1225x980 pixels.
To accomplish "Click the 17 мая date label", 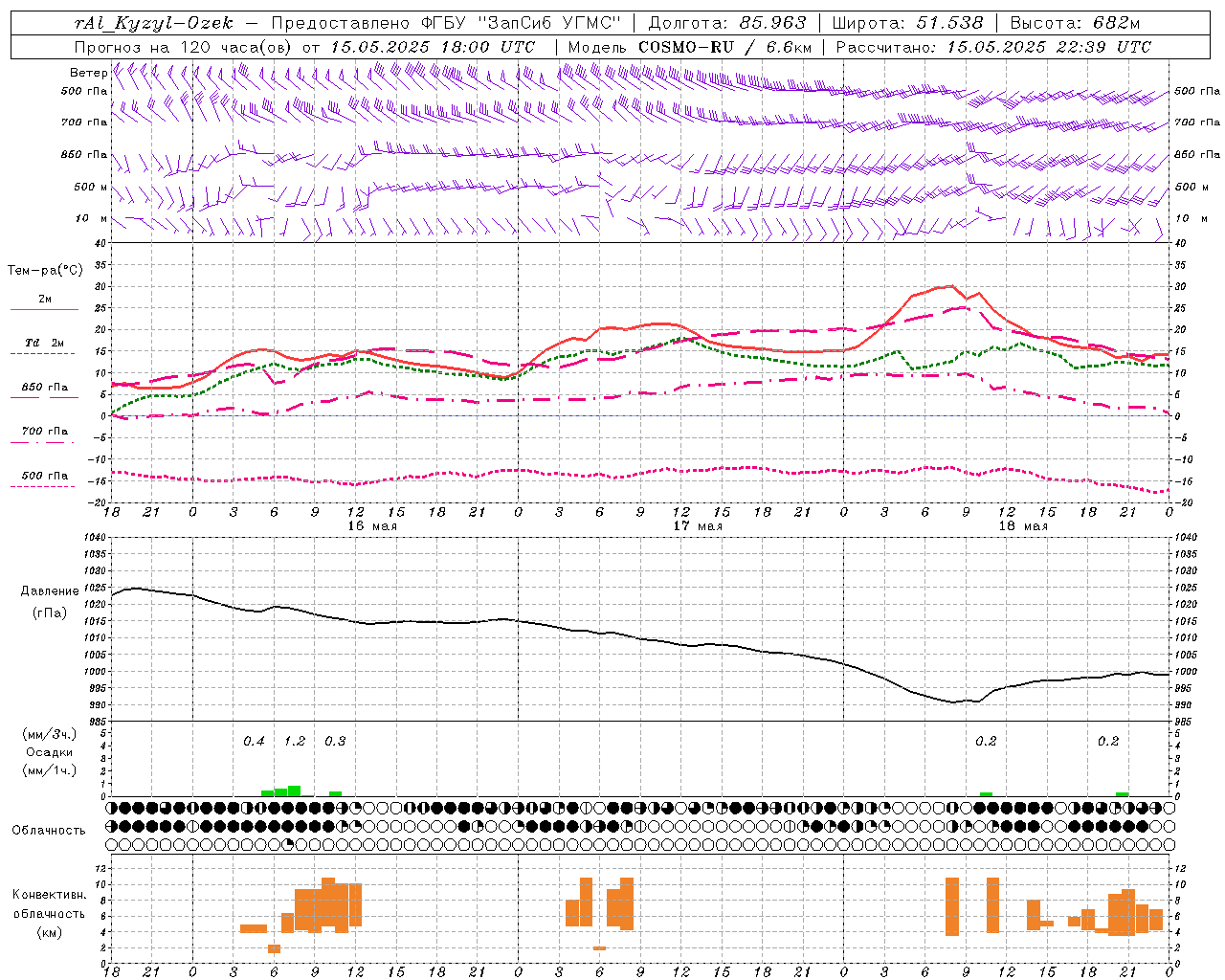I will (698, 526).
